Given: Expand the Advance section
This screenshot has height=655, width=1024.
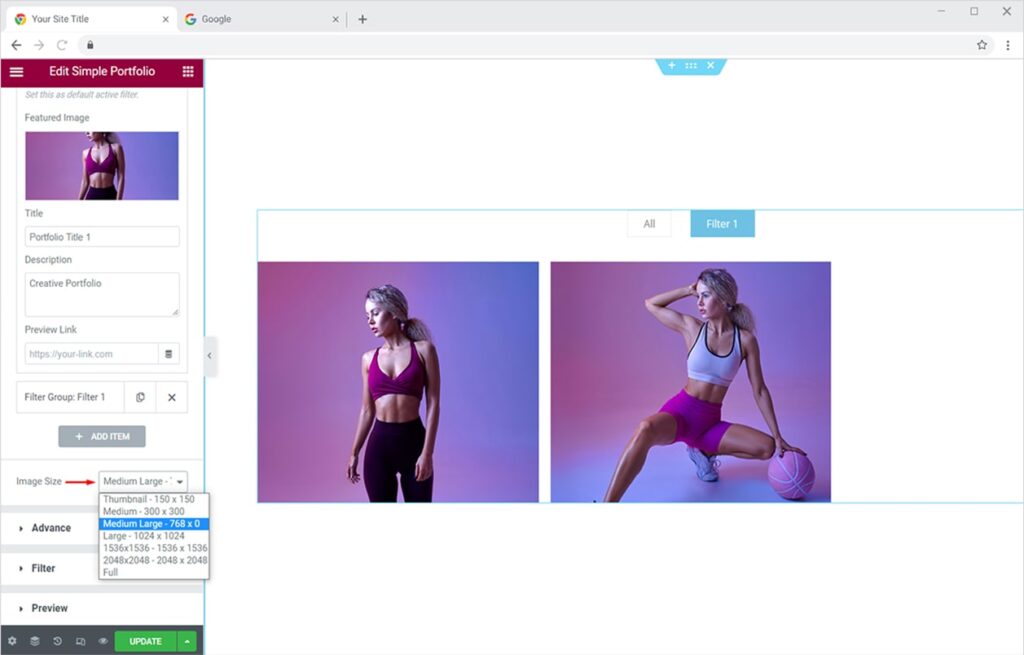Looking at the screenshot, I should click(x=51, y=528).
